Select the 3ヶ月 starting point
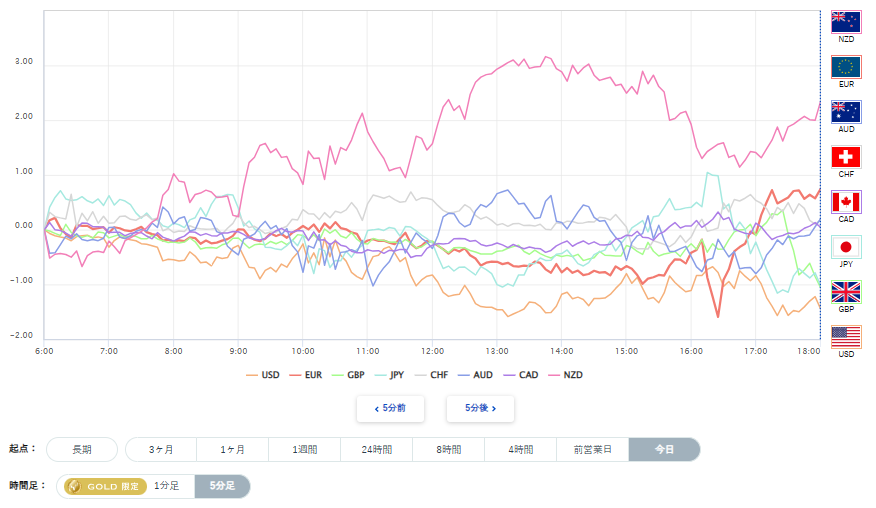Image resolution: width=876 pixels, height=508 pixels. point(161,449)
